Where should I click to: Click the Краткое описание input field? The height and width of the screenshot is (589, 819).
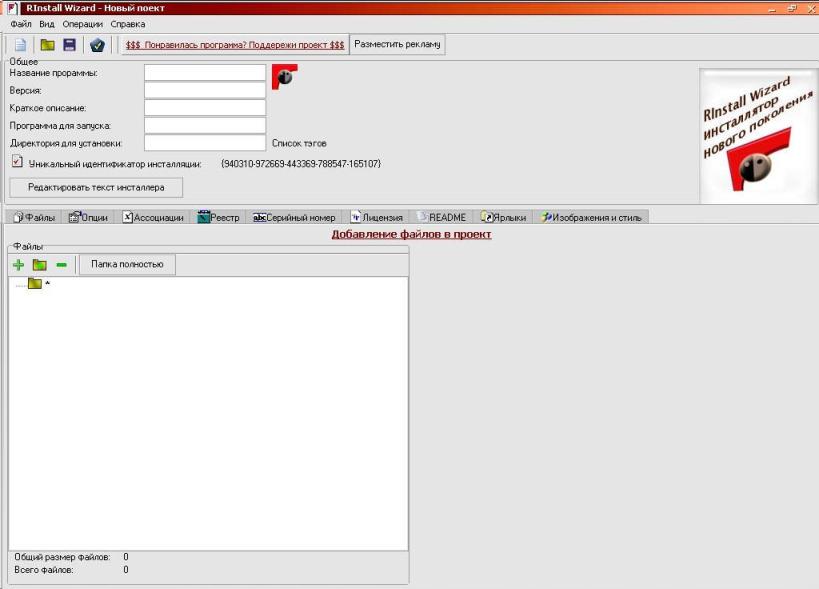pyautogui.click(x=205, y=108)
